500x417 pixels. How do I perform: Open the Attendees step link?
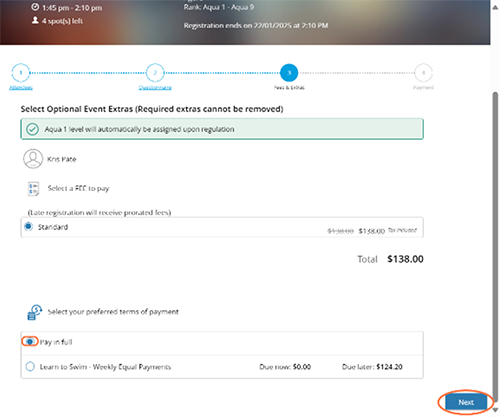[x=21, y=88]
